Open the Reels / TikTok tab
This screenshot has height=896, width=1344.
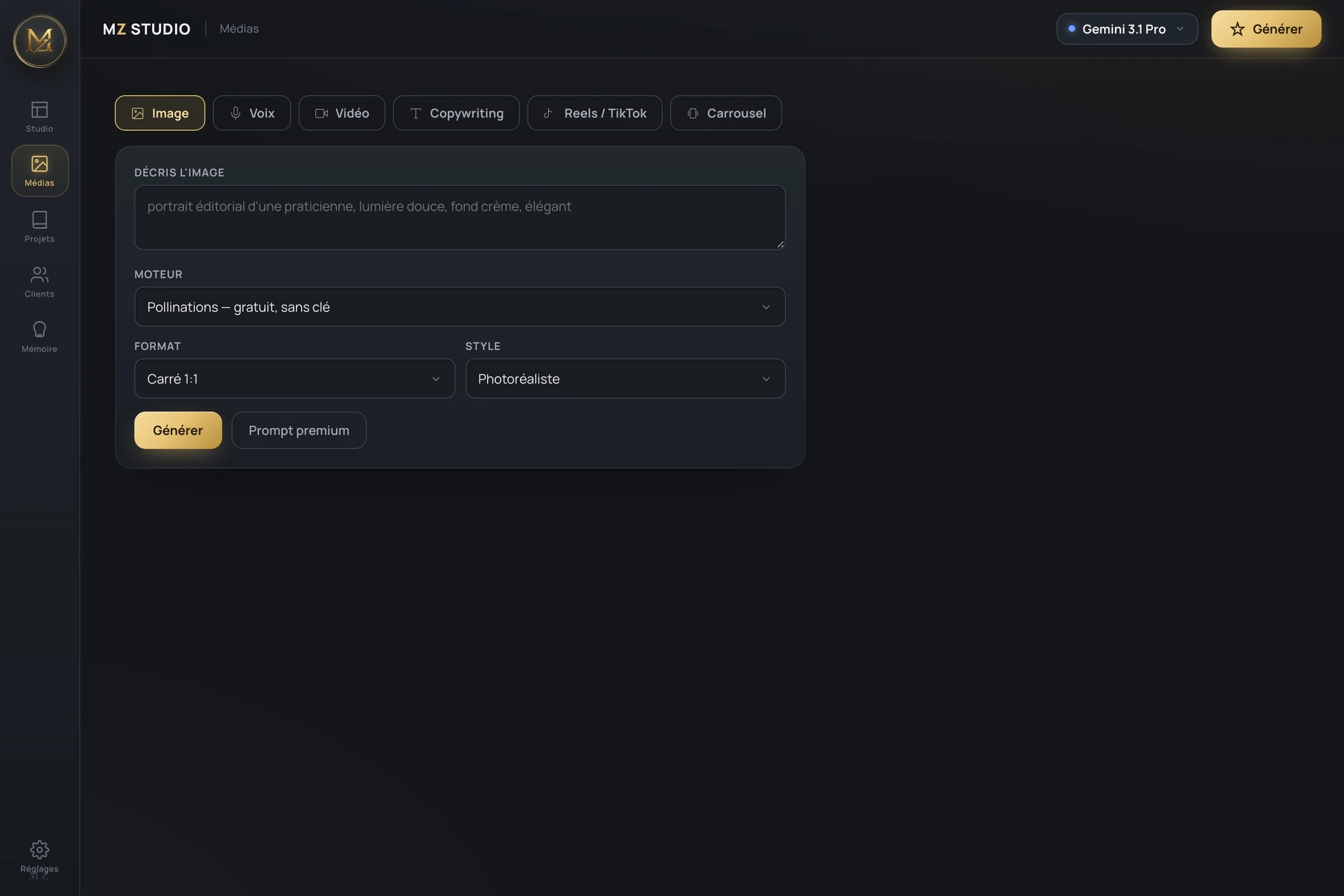click(x=594, y=113)
